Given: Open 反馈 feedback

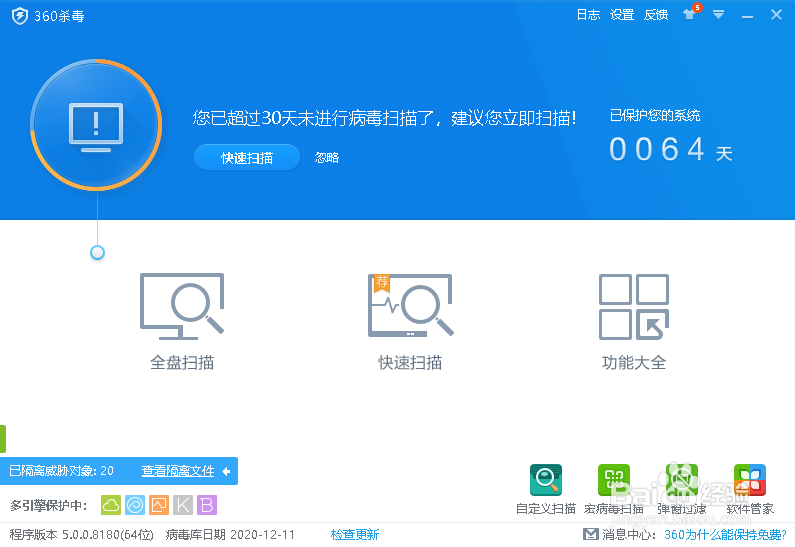Looking at the screenshot, I should (656, 15).
